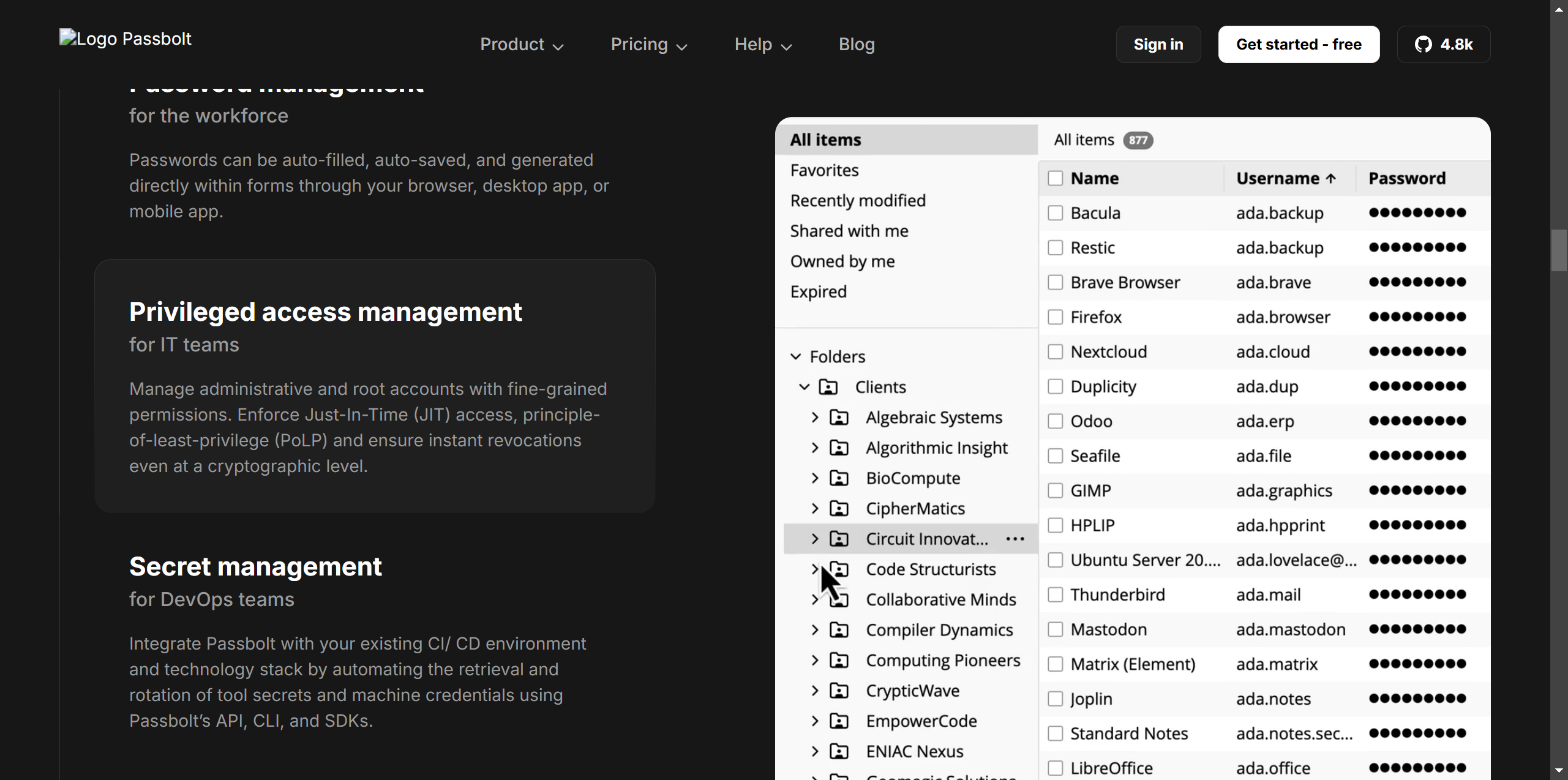
Task: Go to the Blog page
Action: coord(856,45)
